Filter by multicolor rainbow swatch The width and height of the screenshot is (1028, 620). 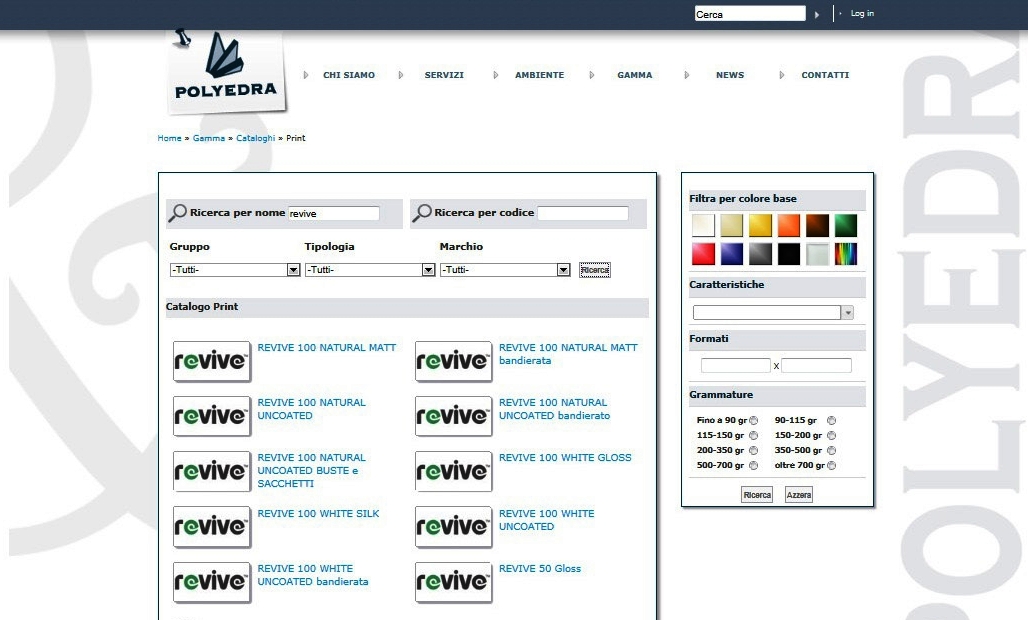tap(846, 254)
